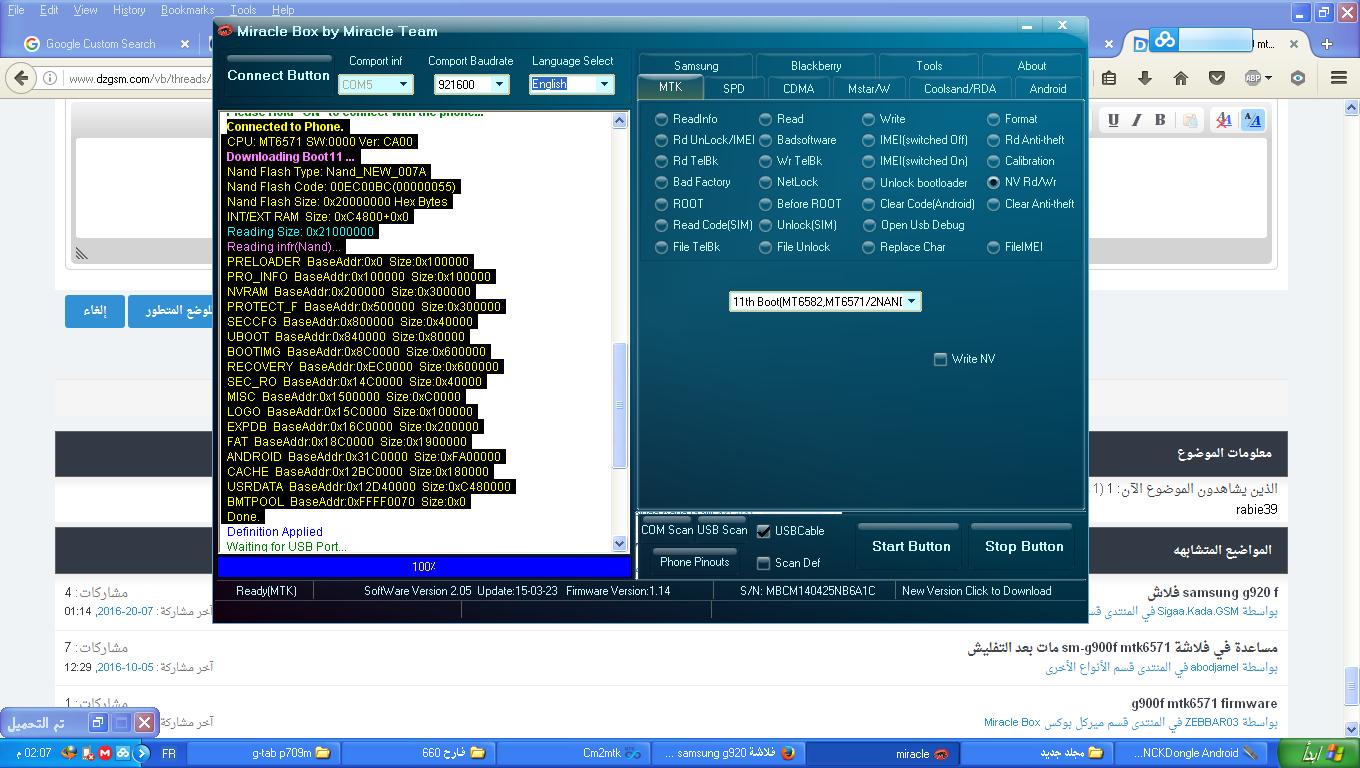Image resolution: width=1360 pixels, height=768 pixels.
Task: Open the g-tab p709m folder in taskbar
Action: pos(262,753)
